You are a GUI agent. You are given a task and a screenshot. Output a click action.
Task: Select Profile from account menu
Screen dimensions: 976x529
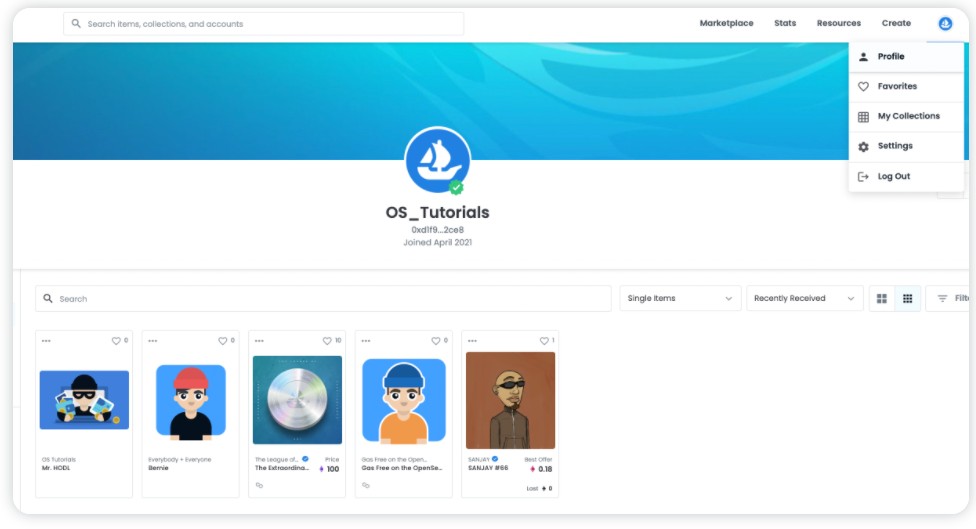tap(906, 57)
